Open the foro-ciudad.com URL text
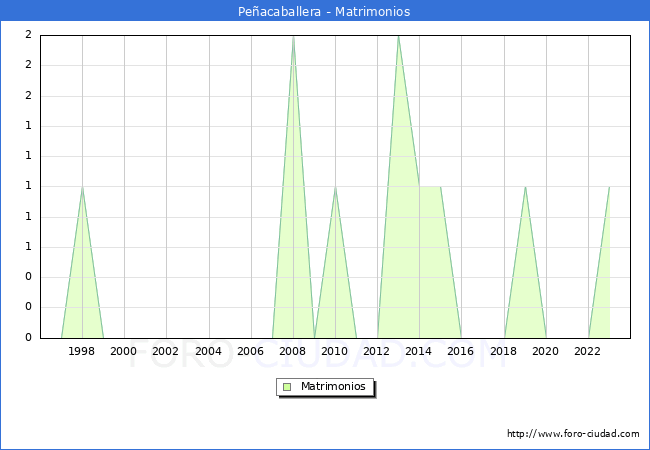The width and height of the screenshot is (650, 450). pos(573,433)
